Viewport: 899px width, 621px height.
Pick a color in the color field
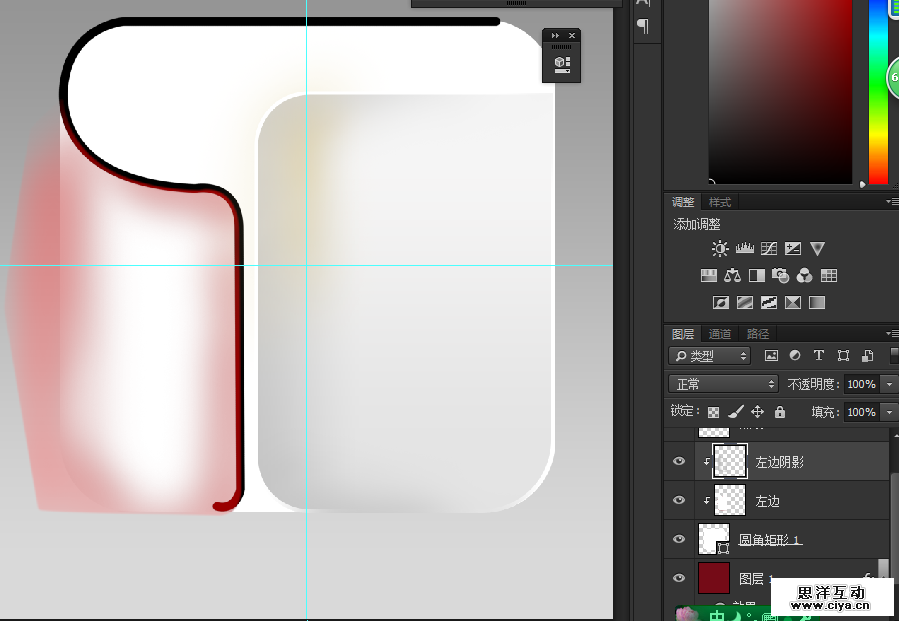[x=780, y=90]
